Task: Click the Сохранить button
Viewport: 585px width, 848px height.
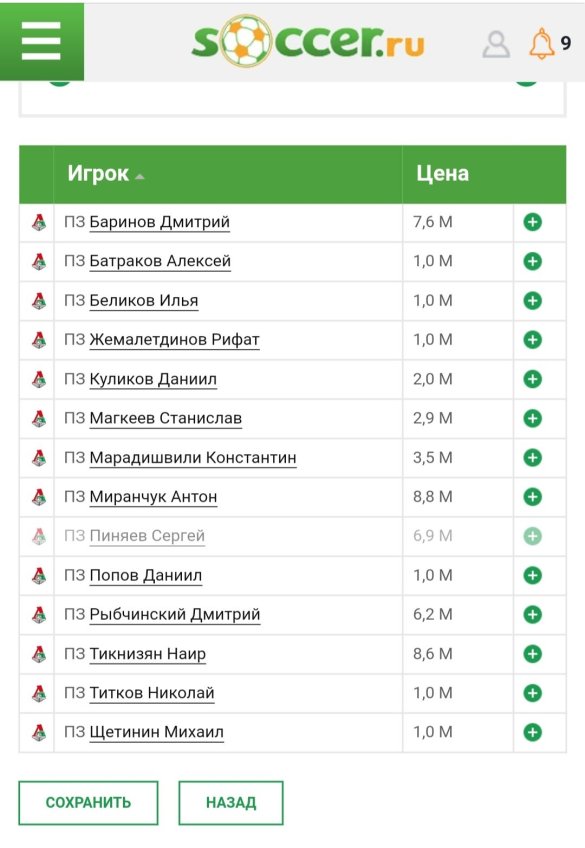Action: click(x=88, y=803)
